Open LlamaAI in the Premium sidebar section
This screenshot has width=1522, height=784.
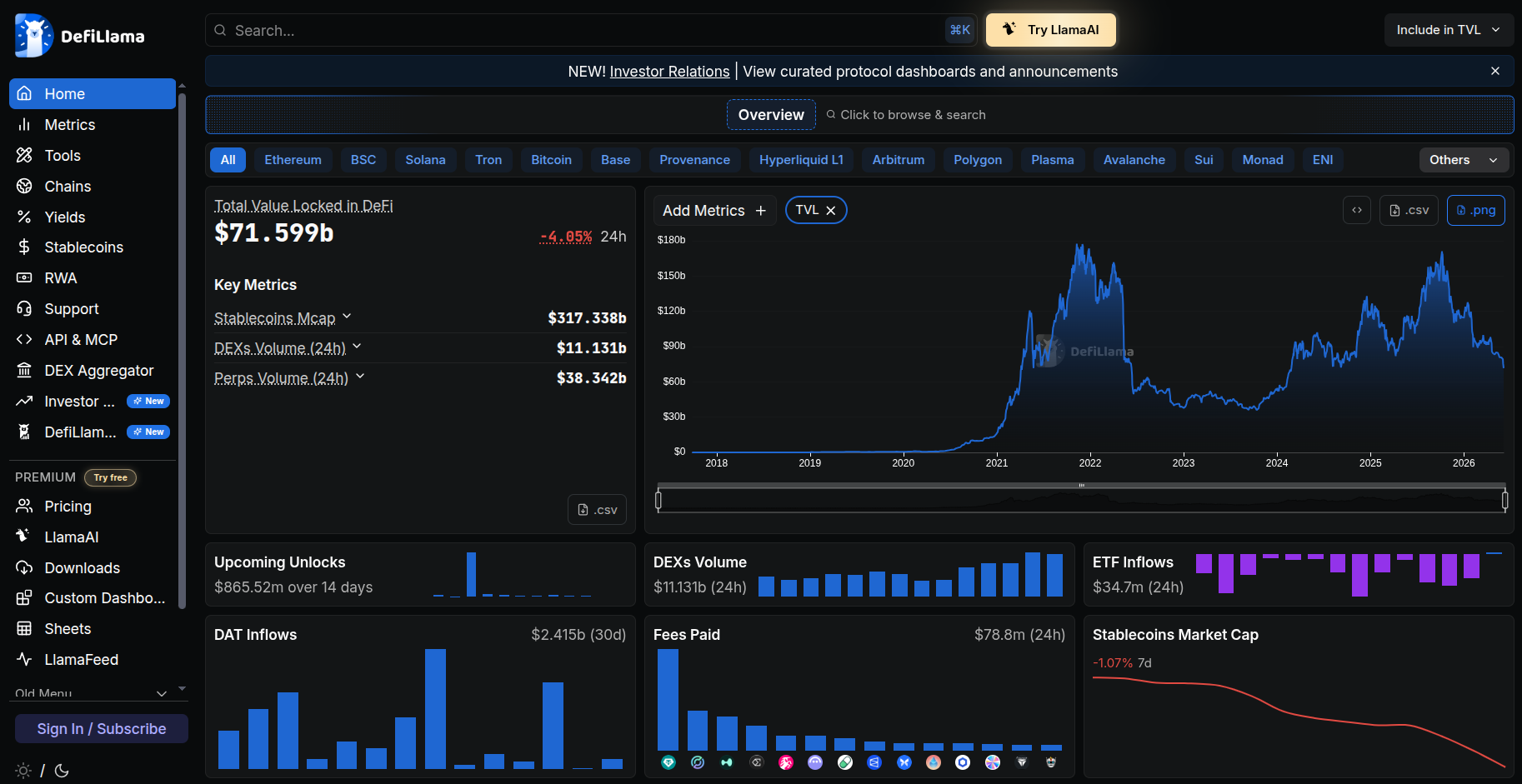[x=93, y=537]
